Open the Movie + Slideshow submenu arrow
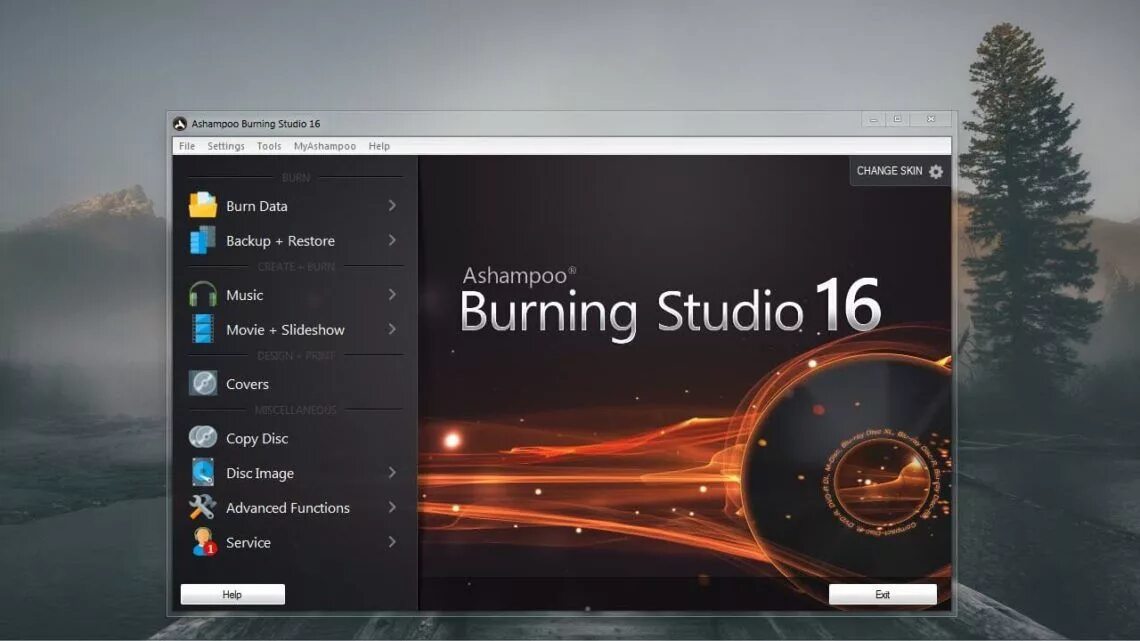The width and height of the screenshot is (1140, 641). pyautogui.click(x=394, y=329)
